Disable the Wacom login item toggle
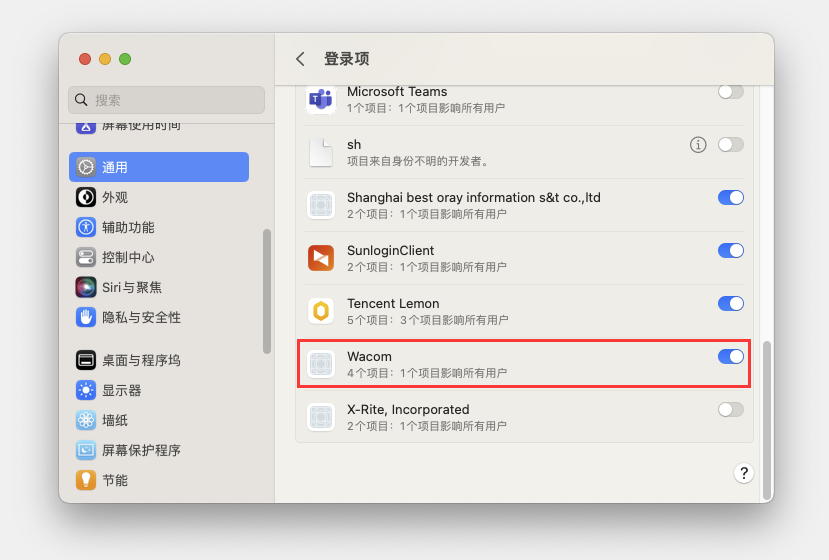Viewport: 829px width, 560px height. tap(731, 356)
